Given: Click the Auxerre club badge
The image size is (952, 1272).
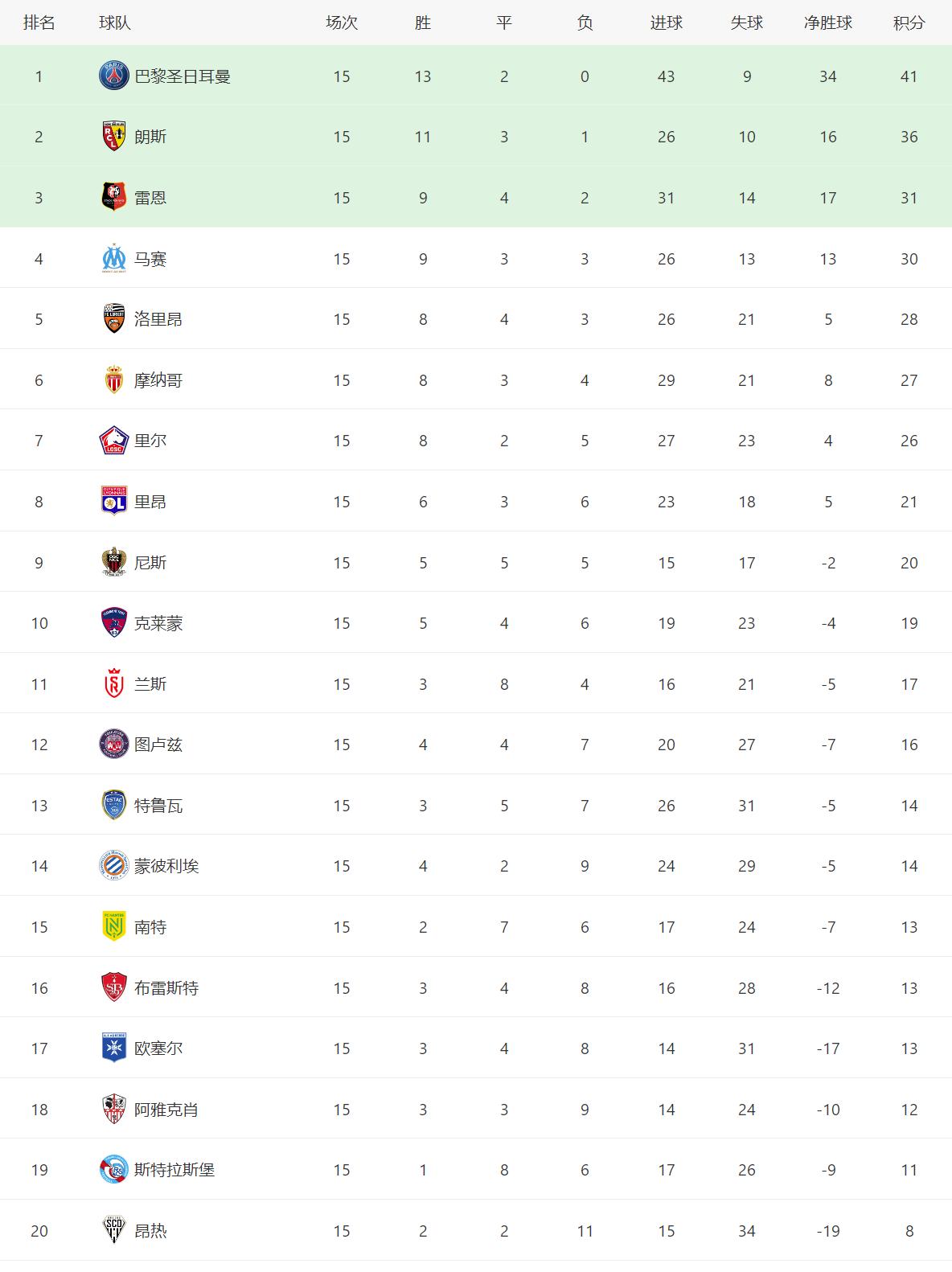Looking at the screenshot, I should 113,1048.
